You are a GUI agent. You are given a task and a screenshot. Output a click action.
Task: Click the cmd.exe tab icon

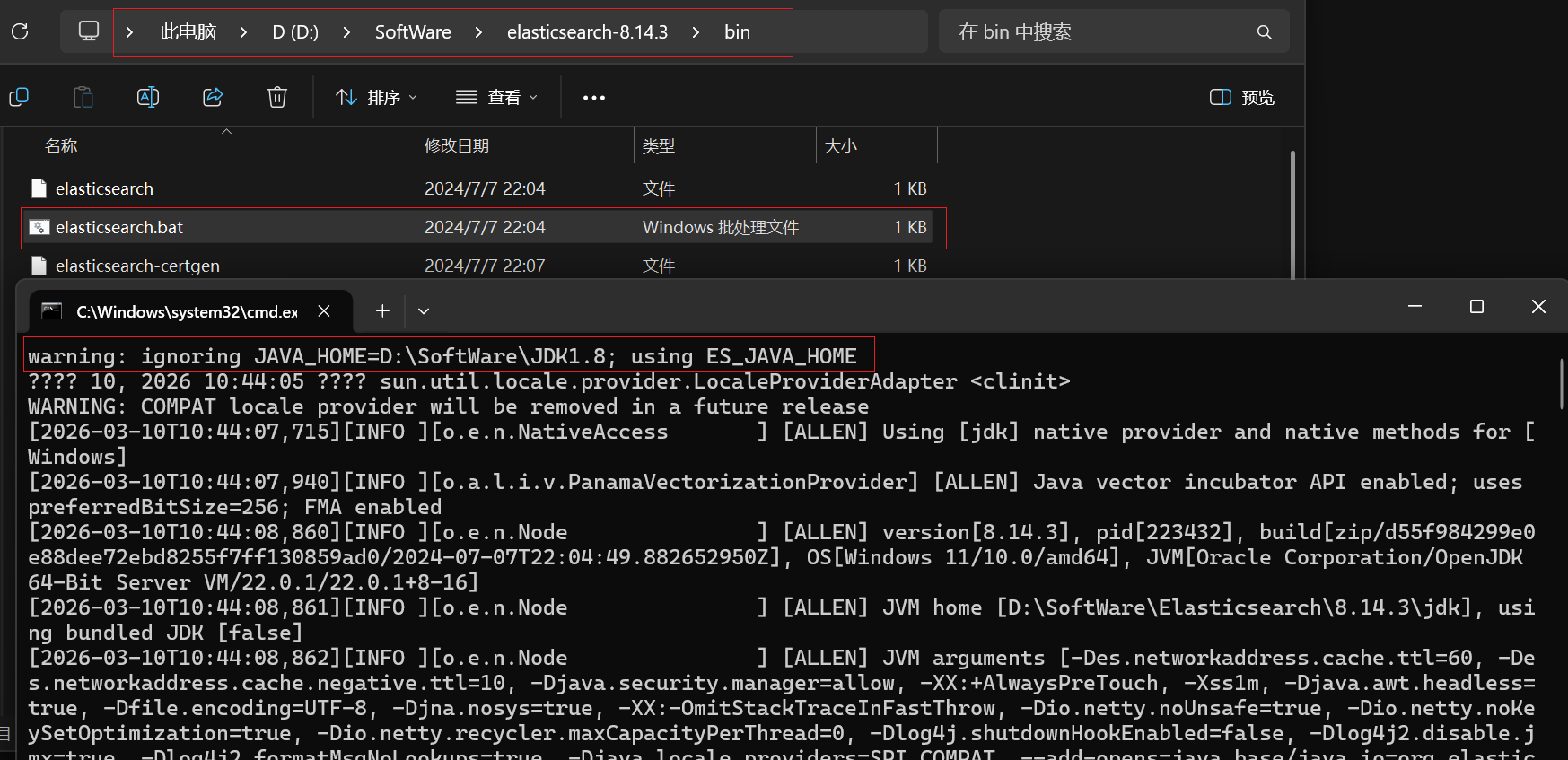[52, 310]
